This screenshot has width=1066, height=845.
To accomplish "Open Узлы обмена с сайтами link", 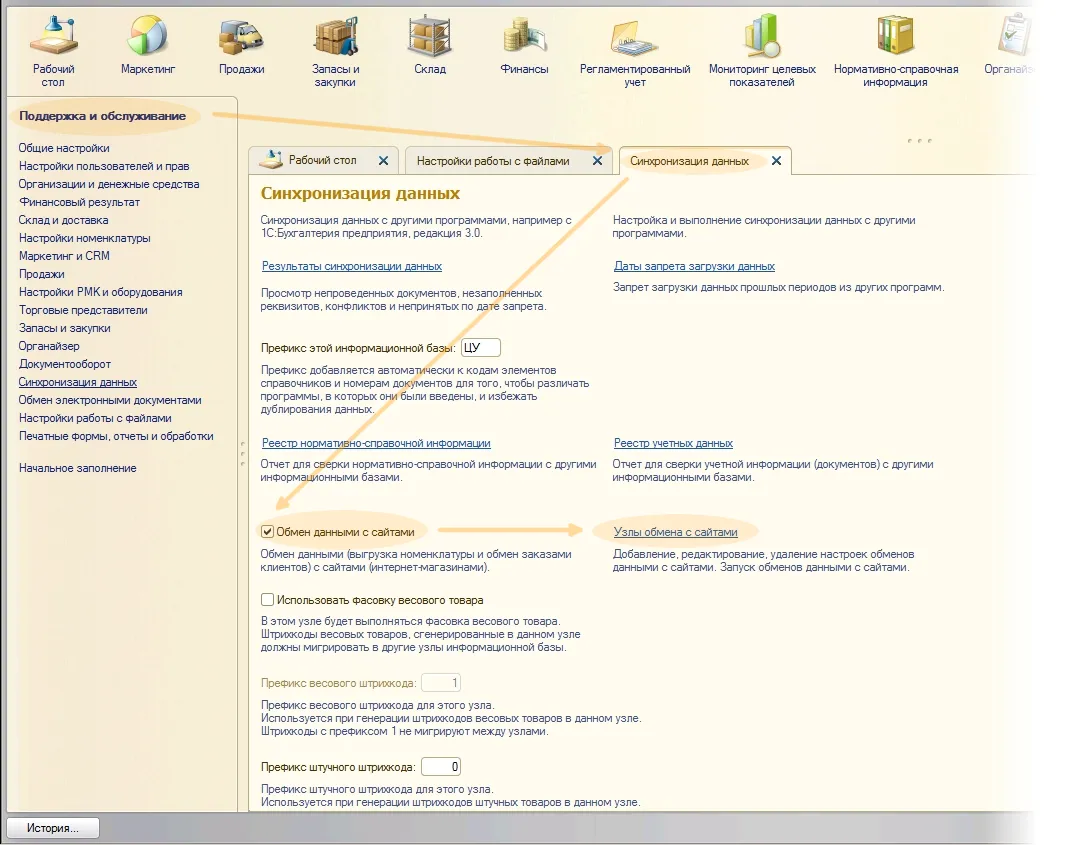I will tap(675, 532).
